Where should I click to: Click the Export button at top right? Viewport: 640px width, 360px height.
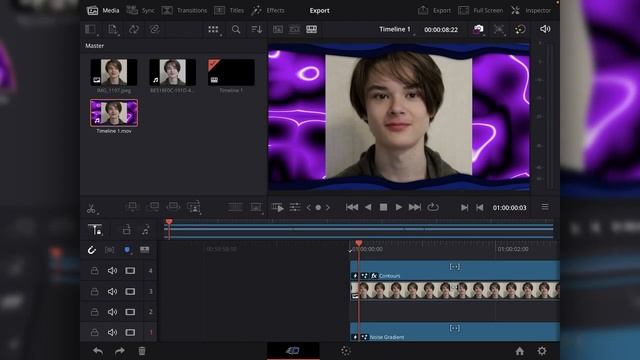(x=435, y=11)
